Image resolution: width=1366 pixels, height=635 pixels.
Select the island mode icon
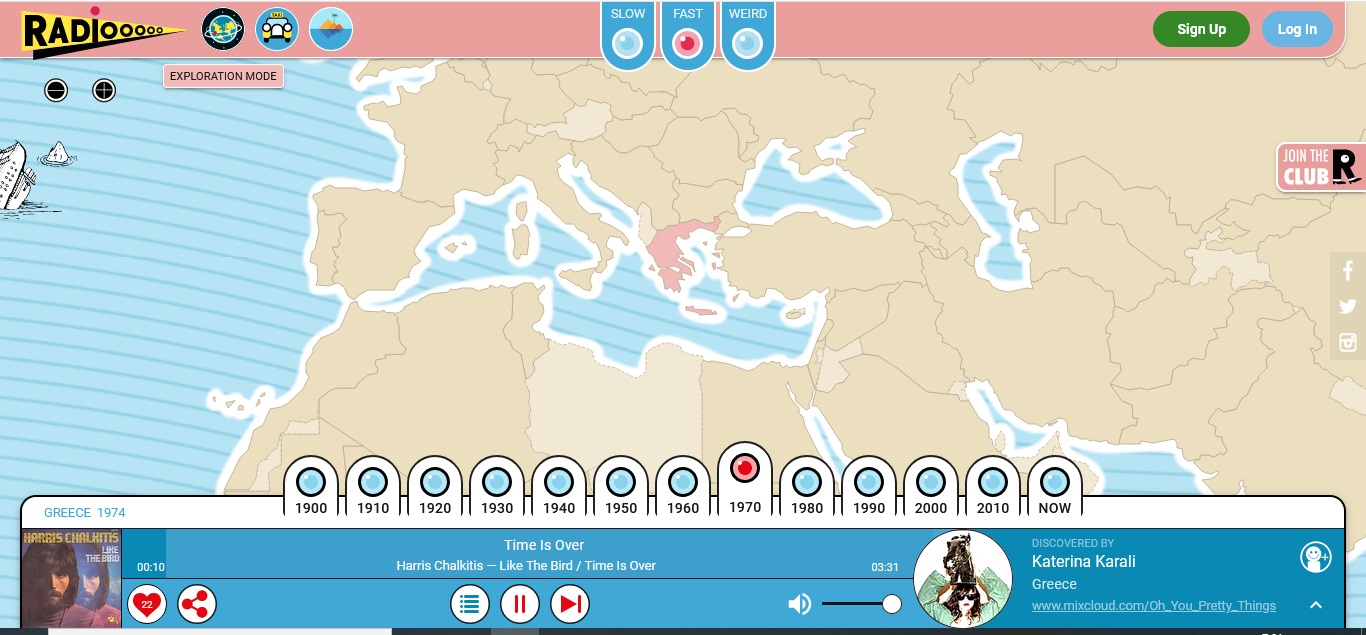(331, 30)
